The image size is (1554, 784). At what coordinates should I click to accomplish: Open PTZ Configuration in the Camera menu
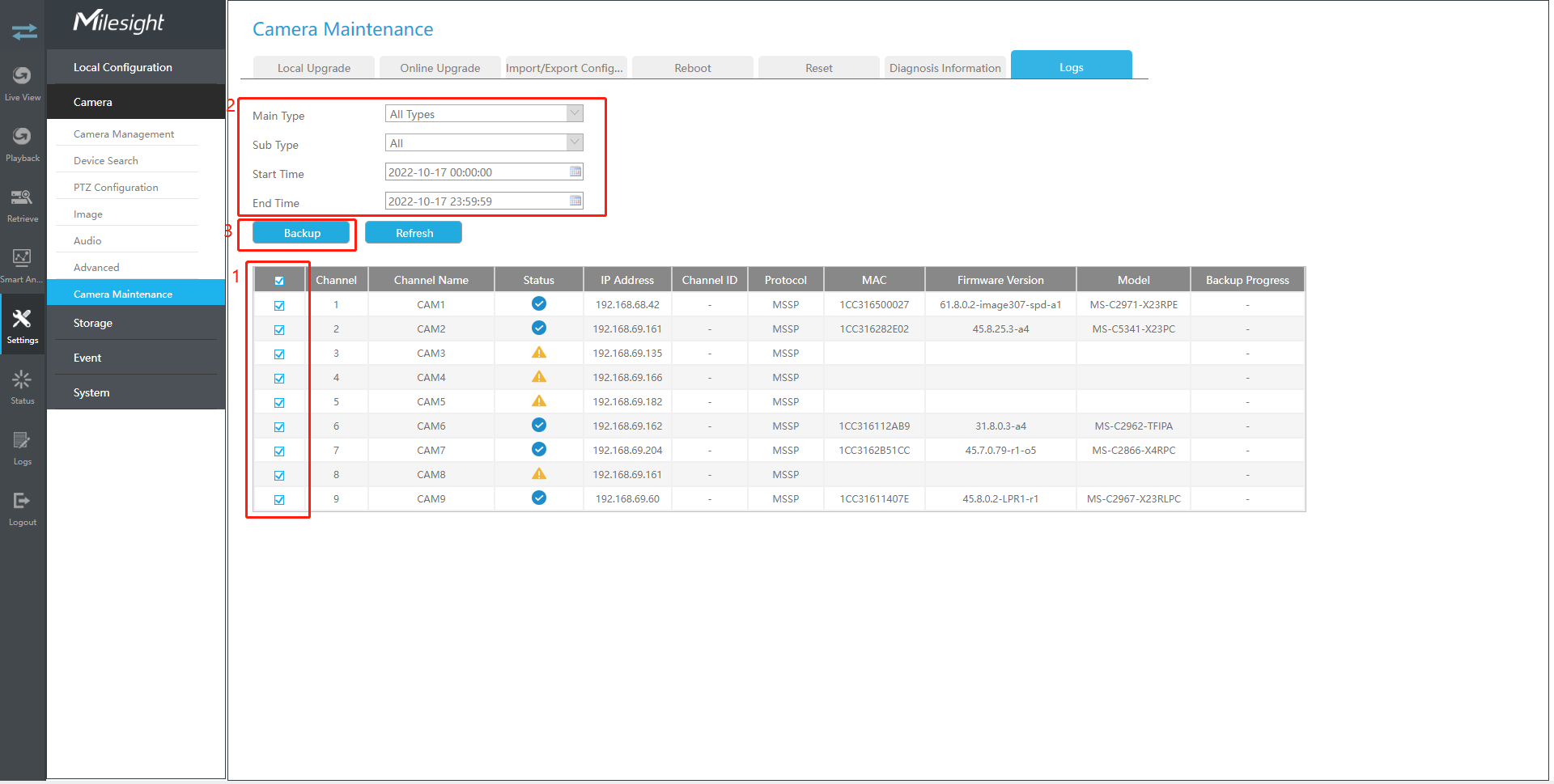pyautogui.click(x=116, y=188)
